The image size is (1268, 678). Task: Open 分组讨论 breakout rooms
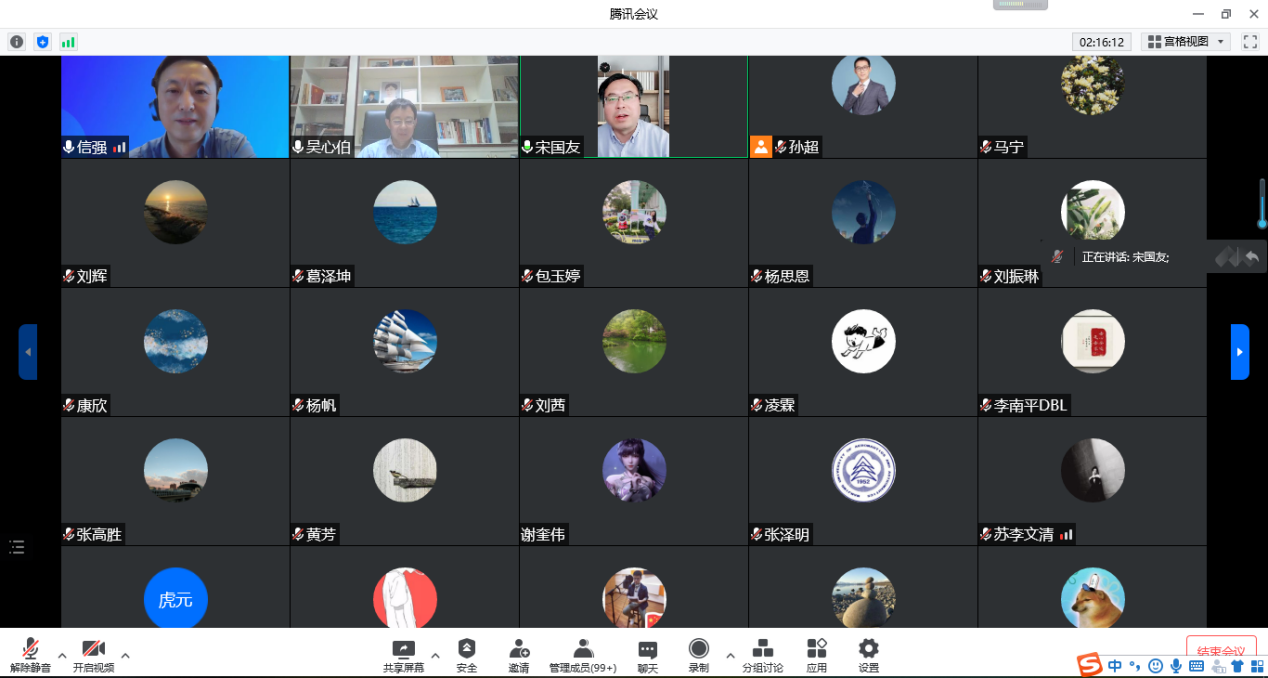pos(763,656)
